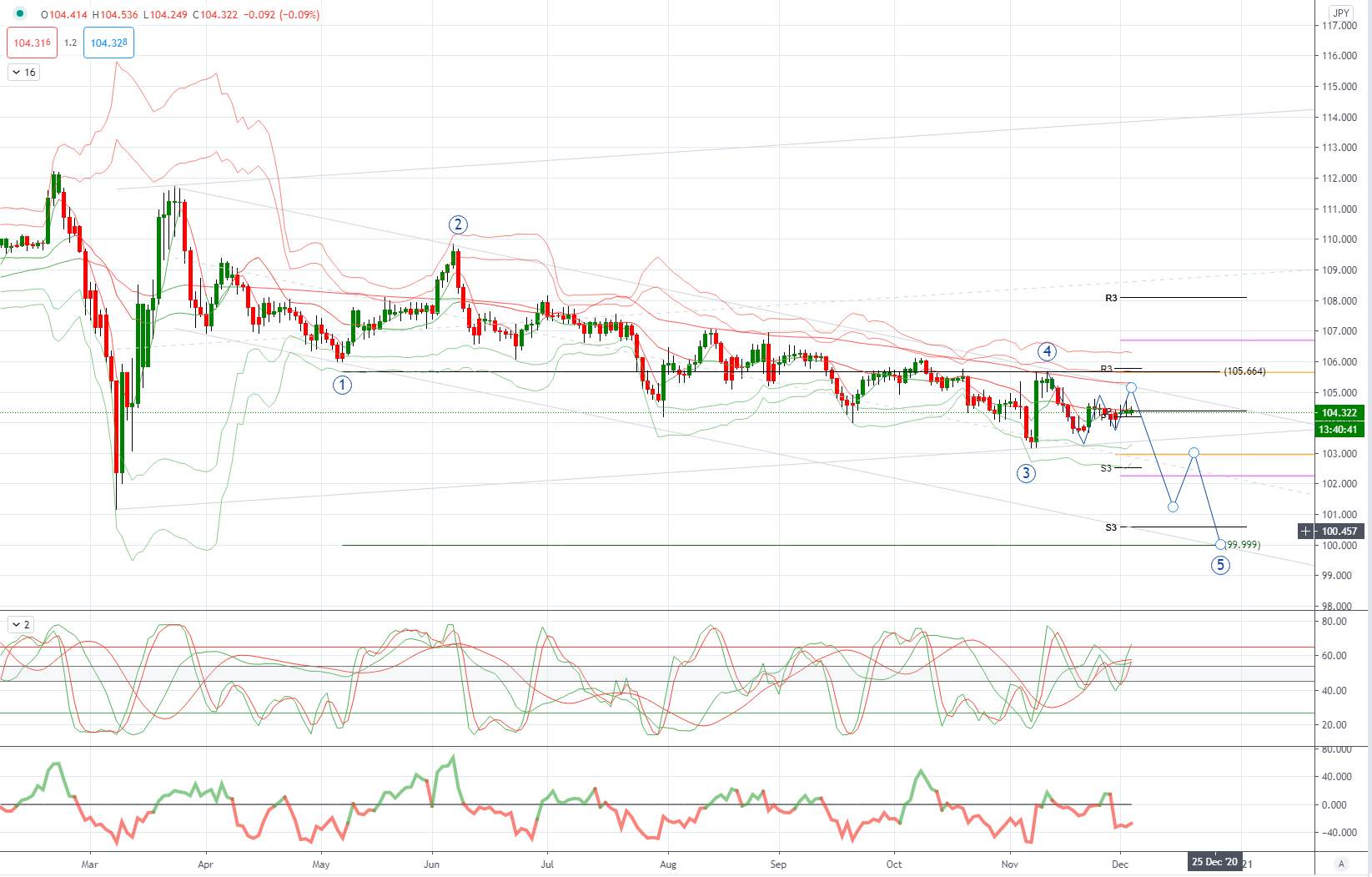Select Elliott wave label 5

tap(1220, 565)
